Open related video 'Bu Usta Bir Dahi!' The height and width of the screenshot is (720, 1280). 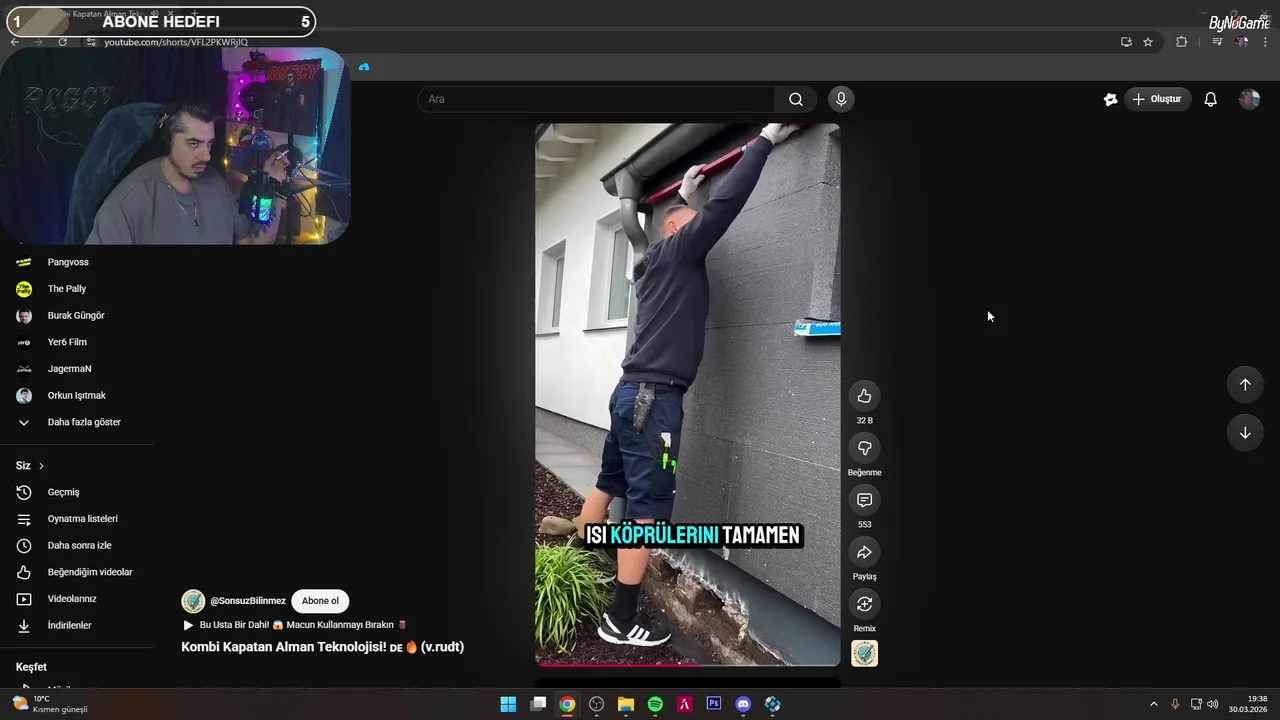pyautogui.click(x=295, y=625)
